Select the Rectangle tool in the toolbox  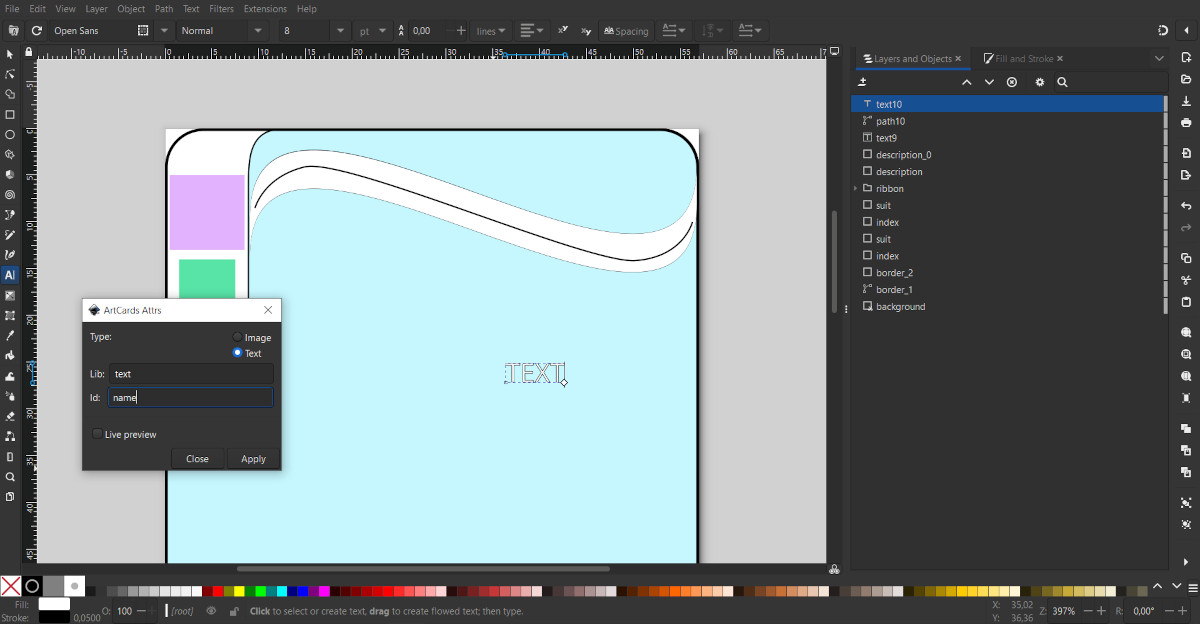[x=10, y=114]
